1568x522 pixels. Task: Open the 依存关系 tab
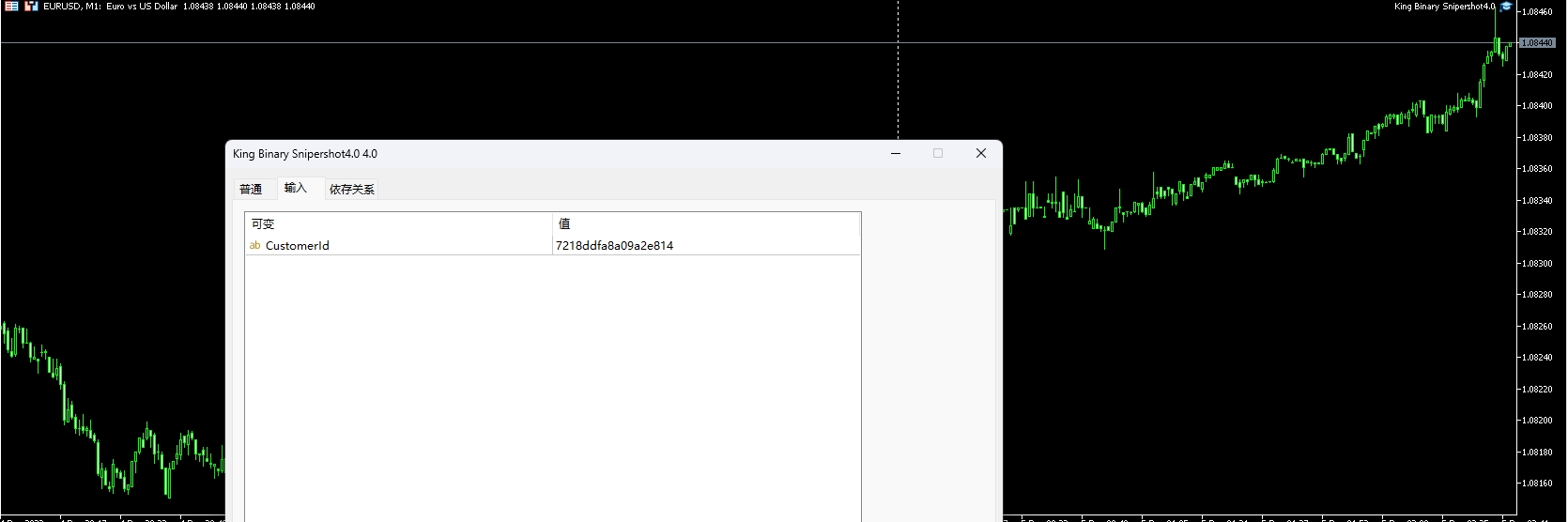[x=352, y=189]
